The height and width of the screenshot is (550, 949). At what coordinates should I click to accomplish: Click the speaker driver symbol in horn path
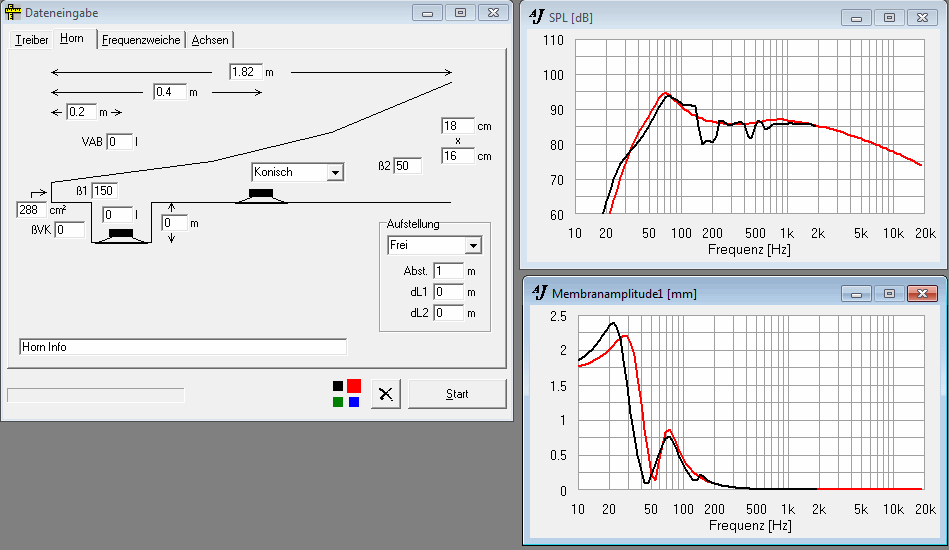[x=261, y=195]
